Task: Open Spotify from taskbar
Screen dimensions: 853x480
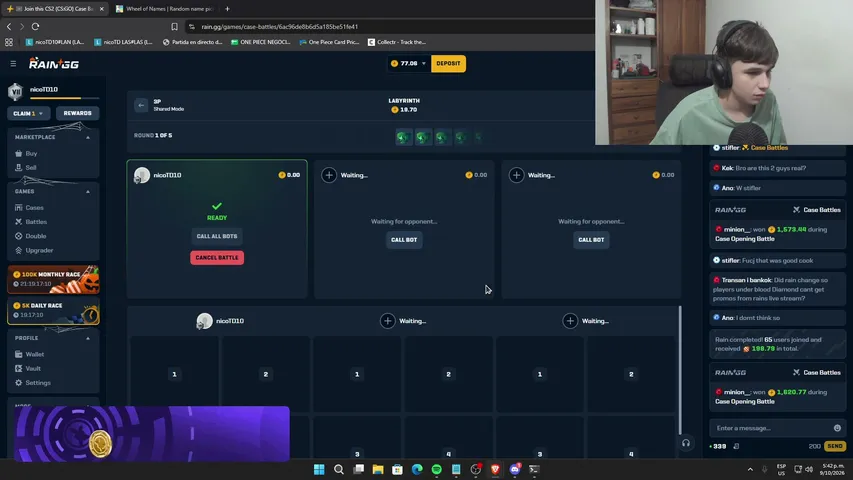Action: click(x=437, y=469)
